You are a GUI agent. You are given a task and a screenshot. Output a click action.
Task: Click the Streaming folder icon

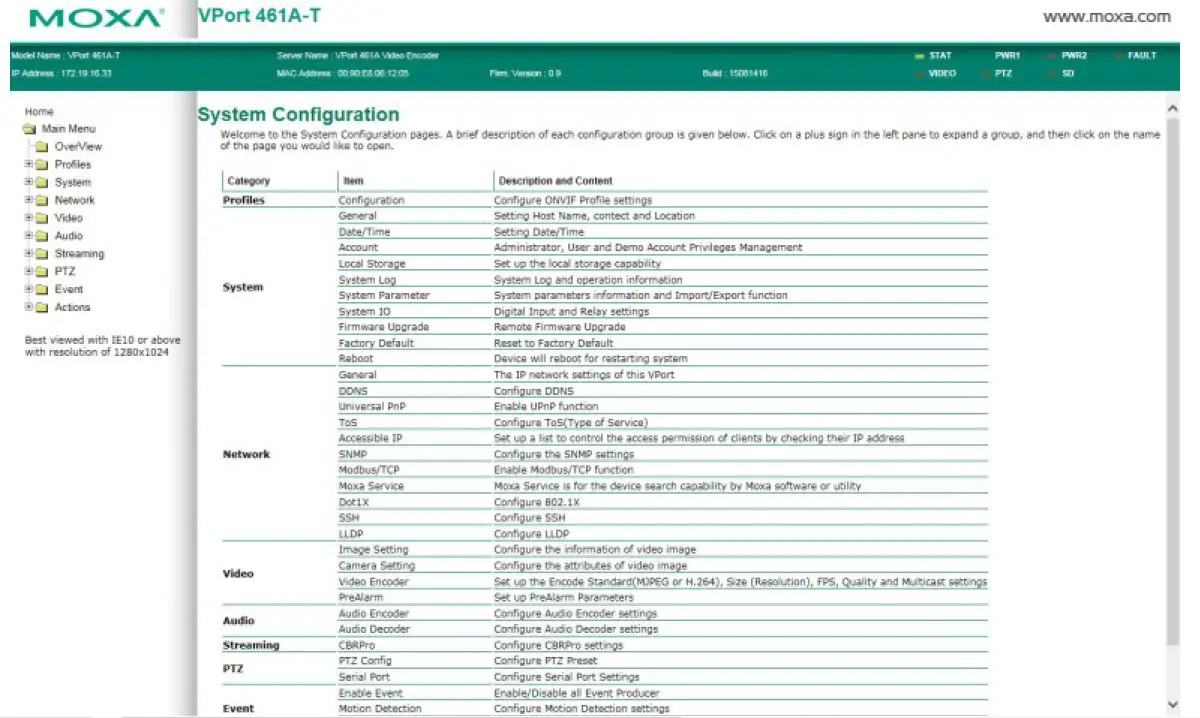(42, 254)
